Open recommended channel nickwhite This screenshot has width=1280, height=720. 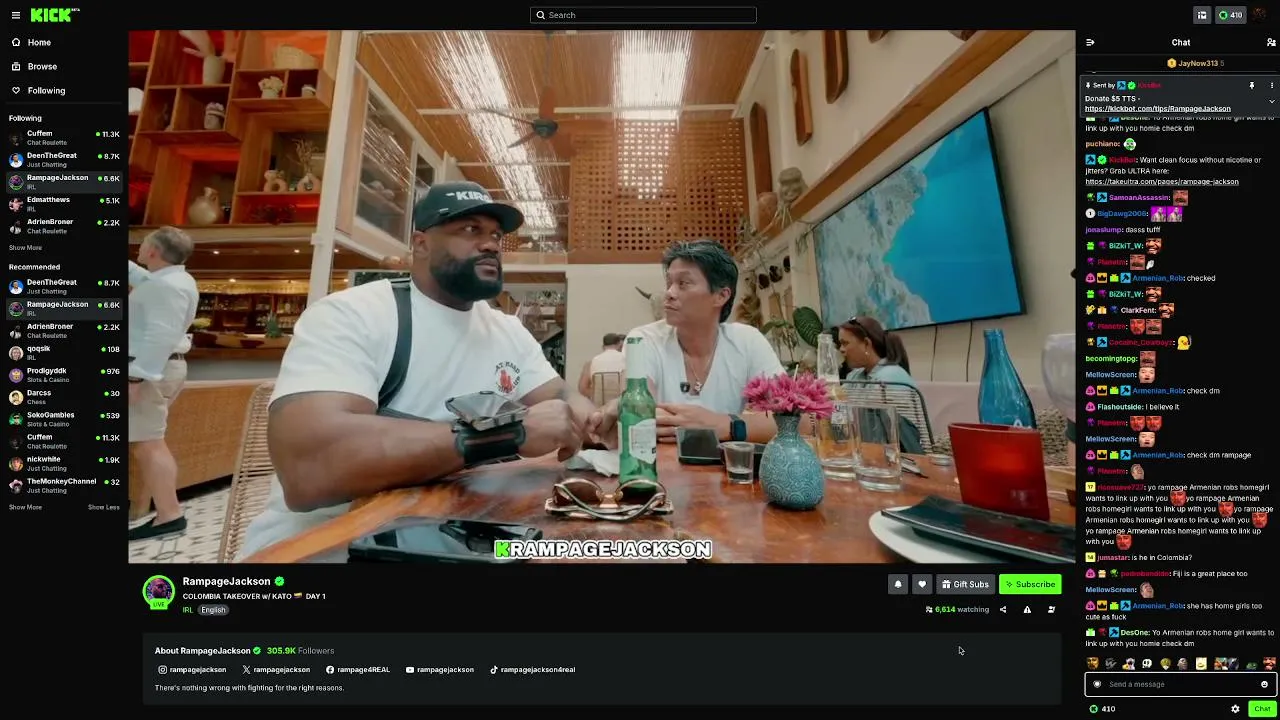(64, 463)
